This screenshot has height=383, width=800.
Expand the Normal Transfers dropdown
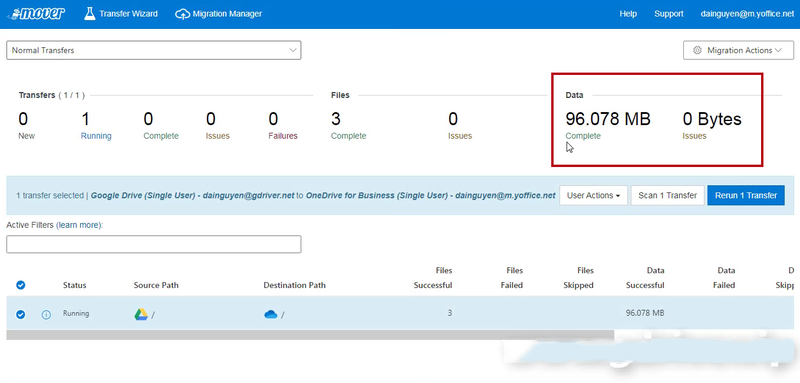pos(154,50)
